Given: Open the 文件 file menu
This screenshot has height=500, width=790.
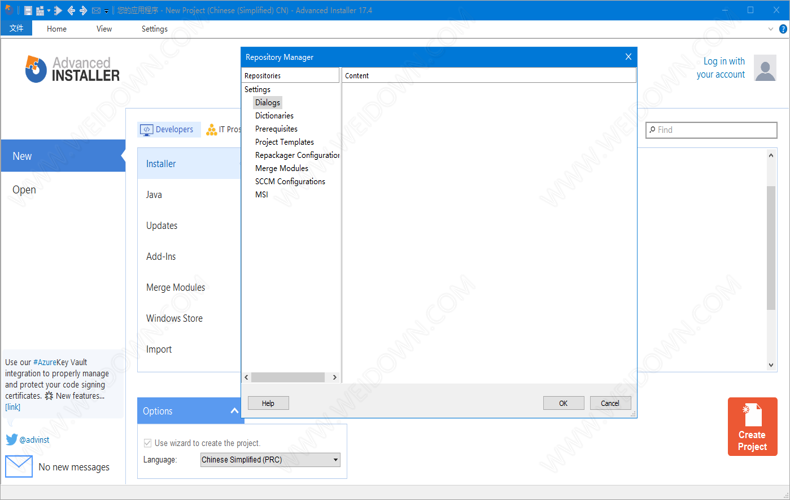Looking at the screenshot, I should point(16,29).
